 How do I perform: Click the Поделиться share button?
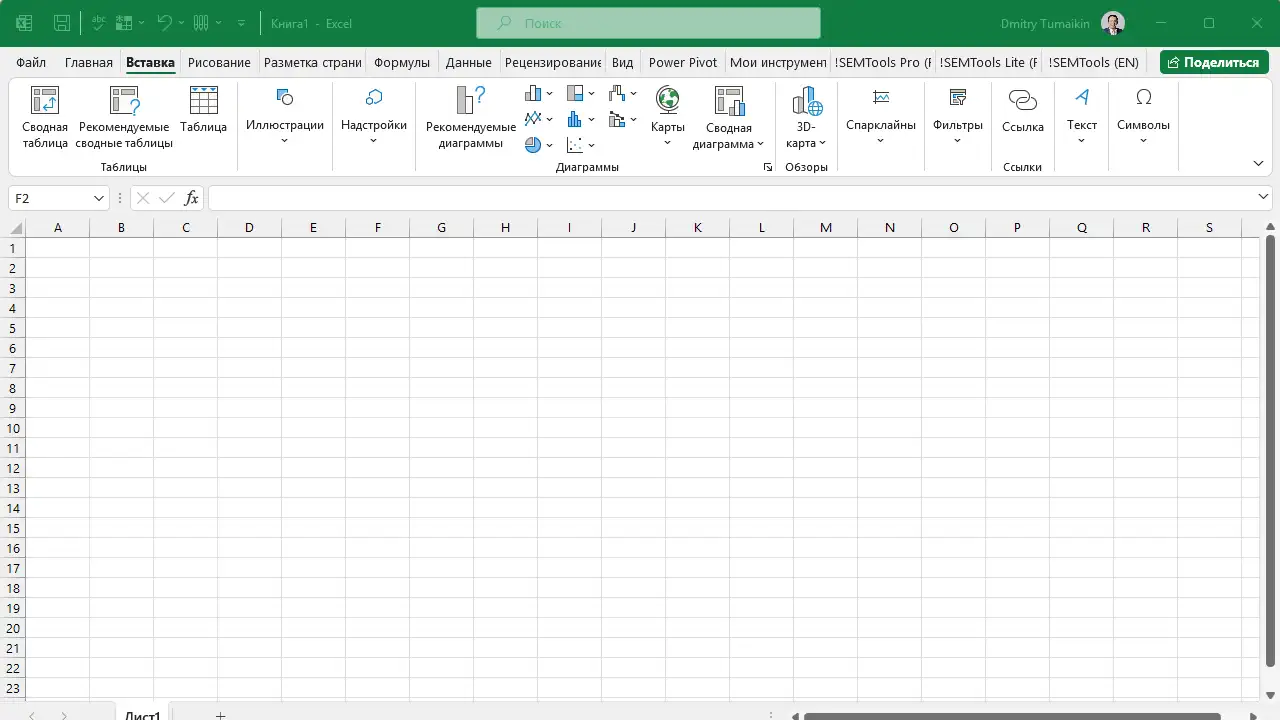click(x=1214, y=62)
